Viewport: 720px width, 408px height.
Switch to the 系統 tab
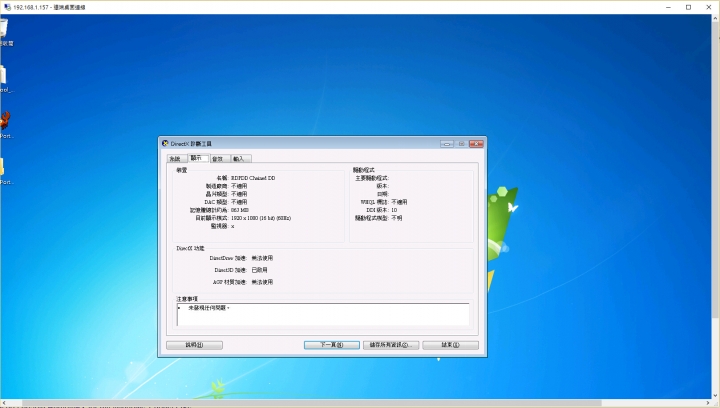coord(177,159)
